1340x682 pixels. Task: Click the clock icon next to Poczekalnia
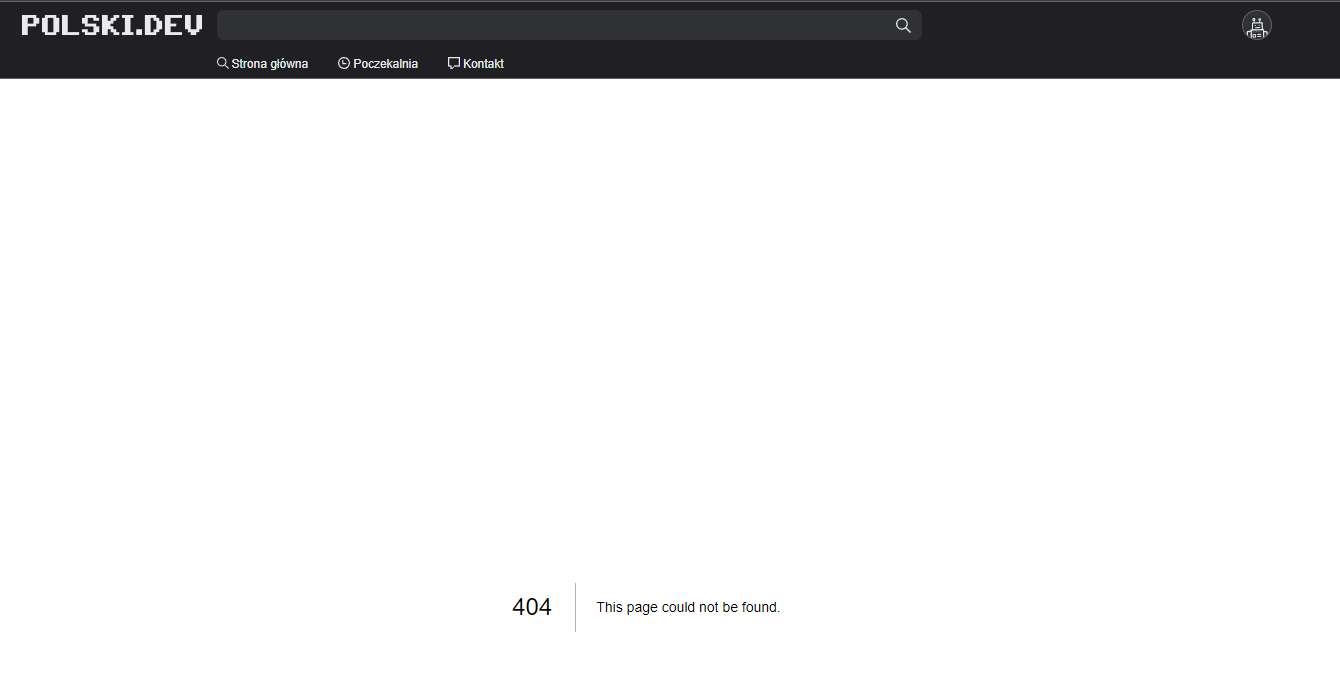coord(343,62)
